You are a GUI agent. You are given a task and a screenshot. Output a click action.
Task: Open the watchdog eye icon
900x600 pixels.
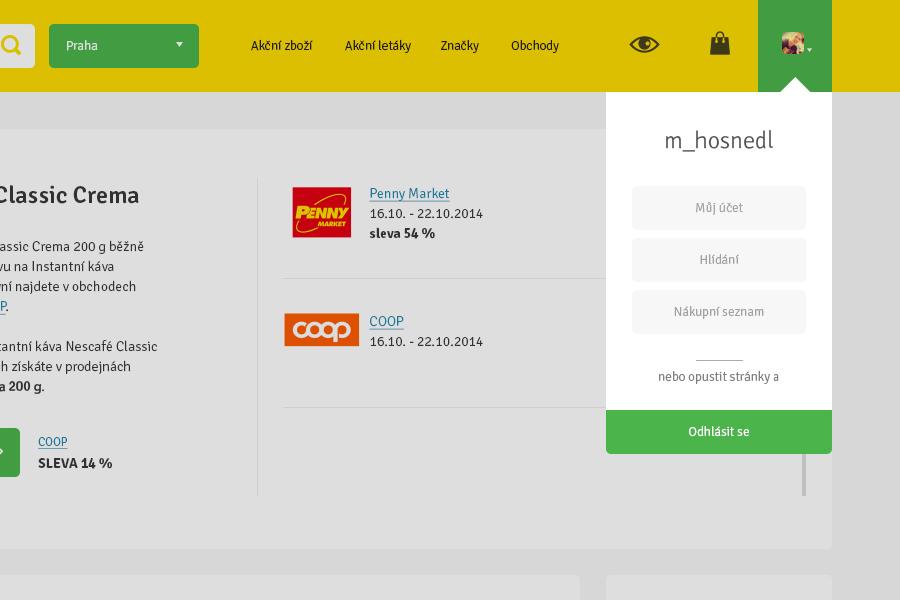[644, 44]
